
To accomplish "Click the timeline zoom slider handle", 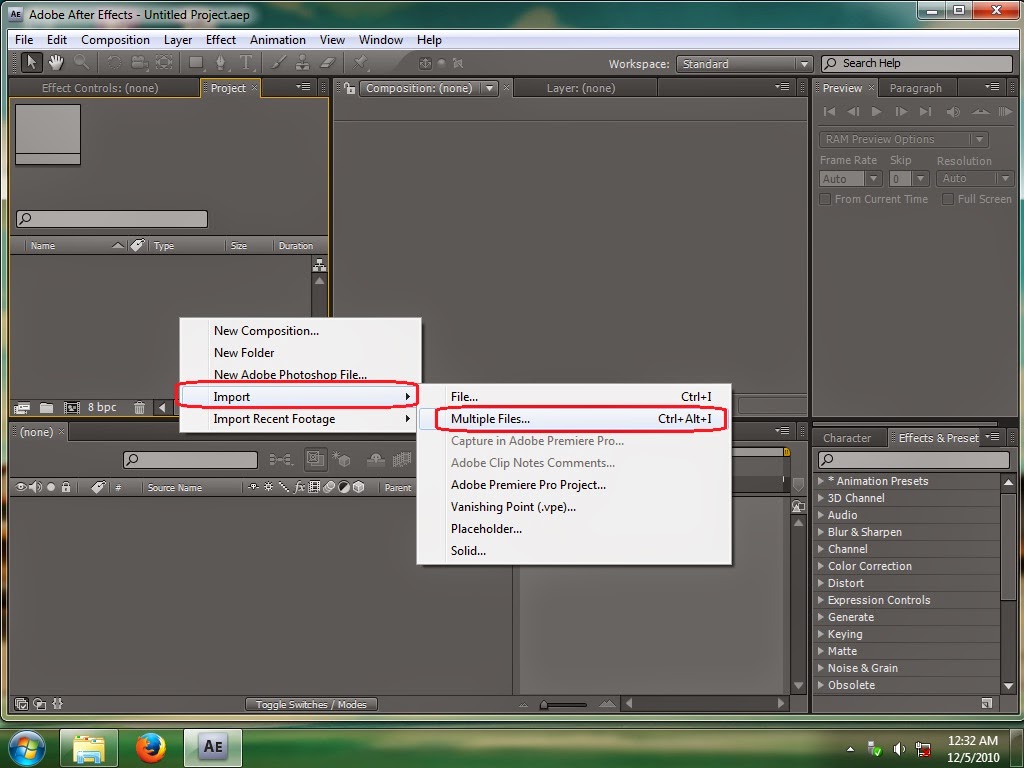I will (x=543, y=705).
